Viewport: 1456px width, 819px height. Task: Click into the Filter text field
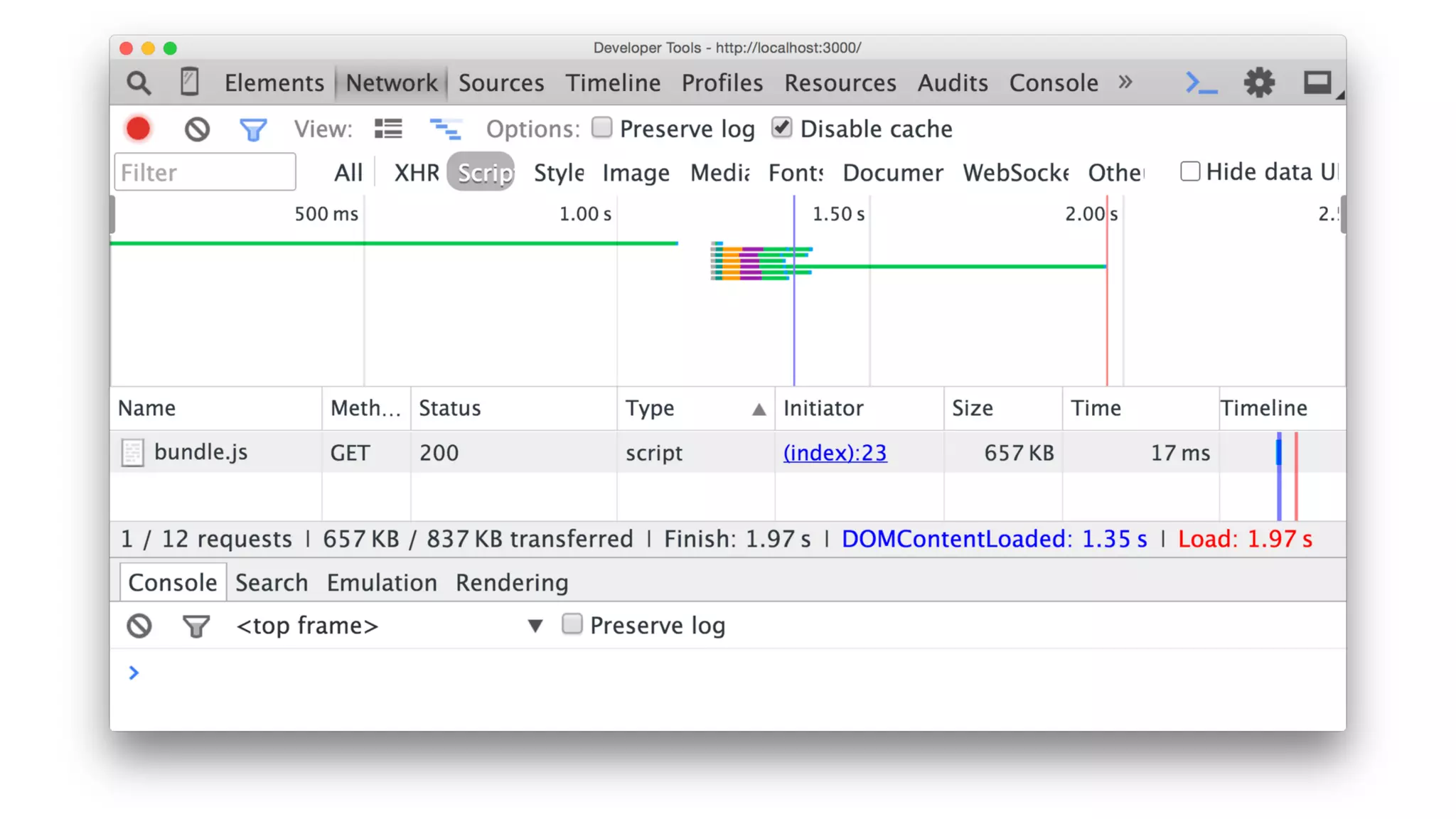pyautogui.click(x=205, y=172)
